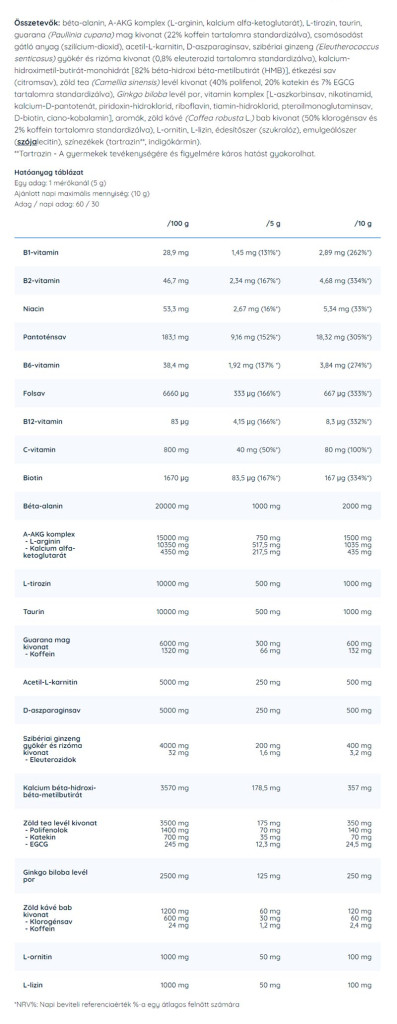Click the B1-vitamin row label
This screenshot has width=397, height=1024.
pos(37,252)
